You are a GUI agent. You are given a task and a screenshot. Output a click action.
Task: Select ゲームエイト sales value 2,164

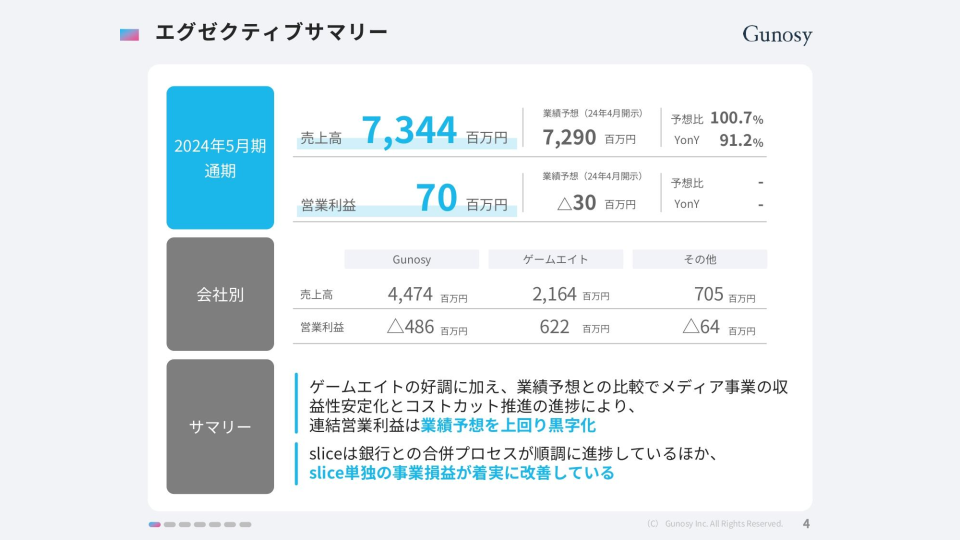[x=554, y=294]
